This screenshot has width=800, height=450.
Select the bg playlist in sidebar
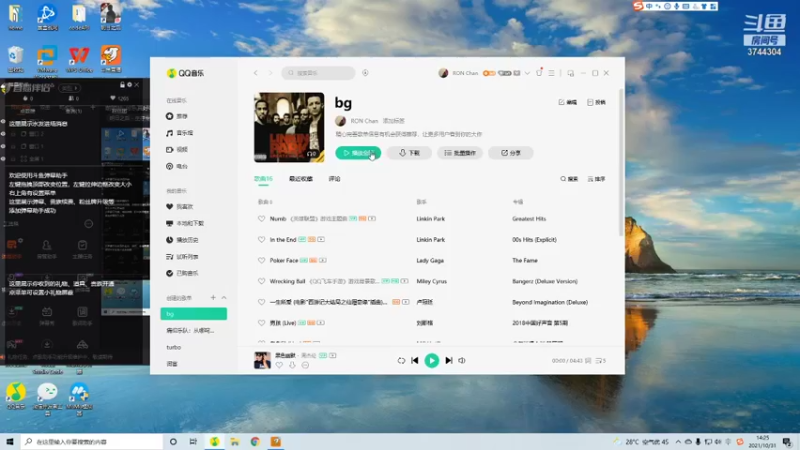coord(193,314)
